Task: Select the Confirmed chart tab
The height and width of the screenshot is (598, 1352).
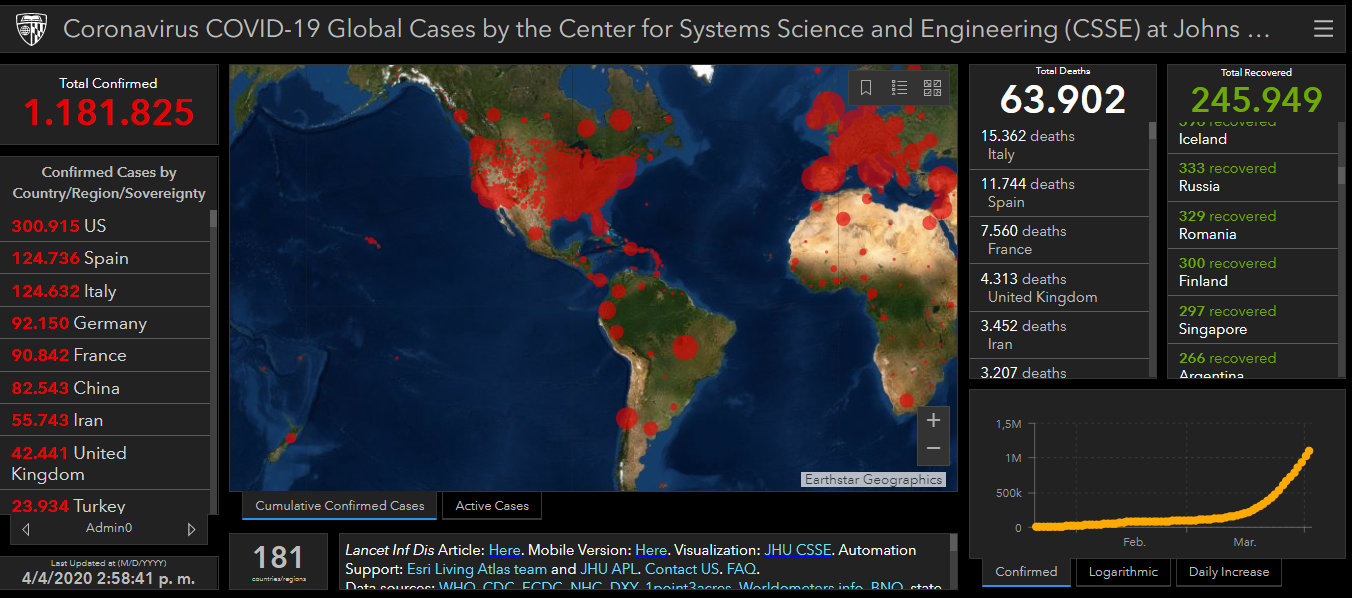Action: [x=1026, y=572]
